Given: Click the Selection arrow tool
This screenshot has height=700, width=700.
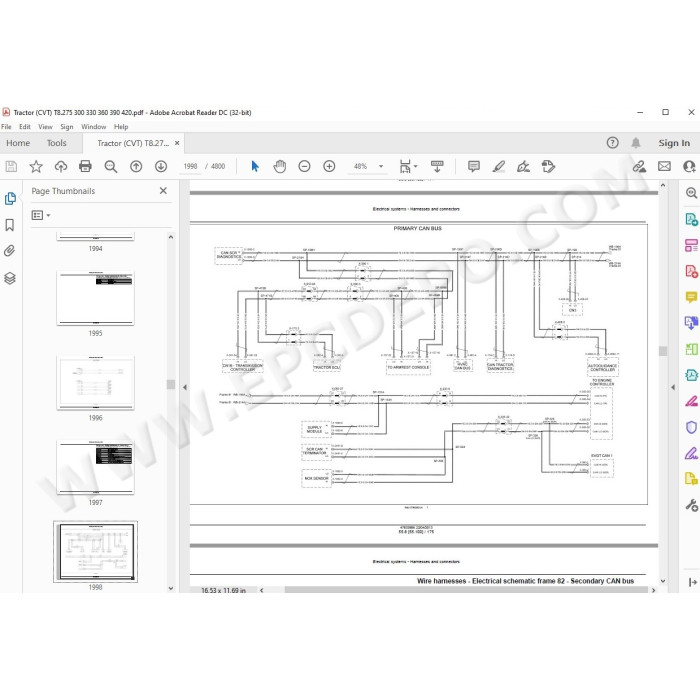Looking at the screenshot, I should pos(254,167).
